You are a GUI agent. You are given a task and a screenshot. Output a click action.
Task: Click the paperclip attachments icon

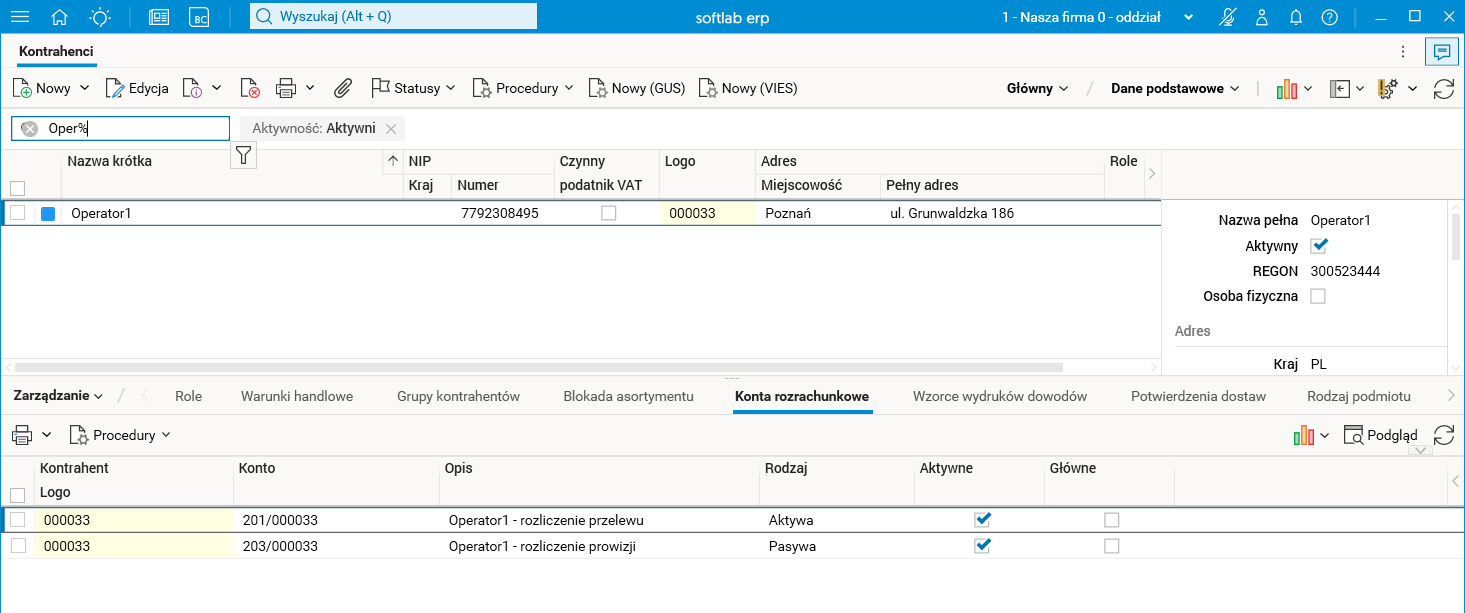pyautogui.click(x=343, y=88)
